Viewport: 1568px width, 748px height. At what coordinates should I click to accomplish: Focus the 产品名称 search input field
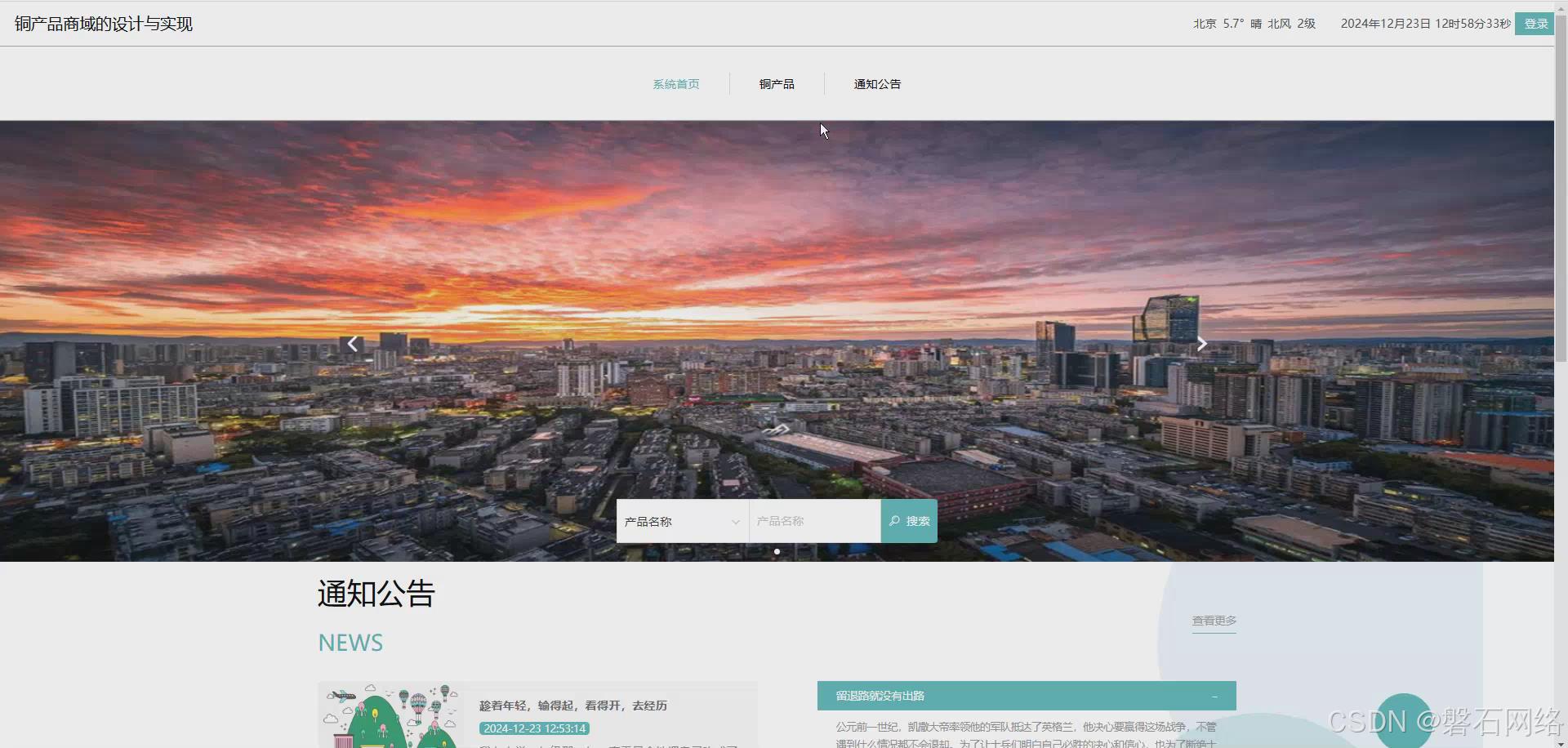pos(815,521)
